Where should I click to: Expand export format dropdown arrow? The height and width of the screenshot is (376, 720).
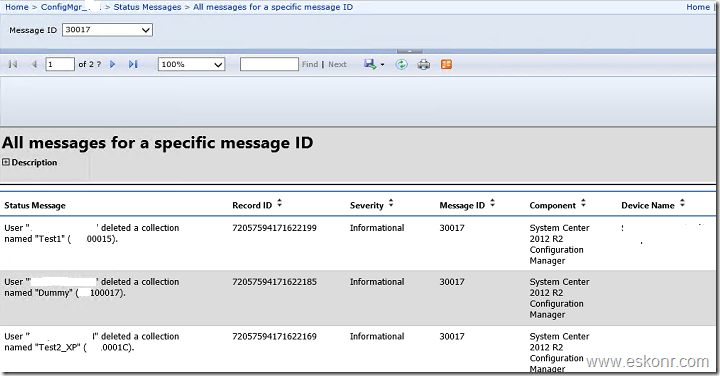point(382,65)
